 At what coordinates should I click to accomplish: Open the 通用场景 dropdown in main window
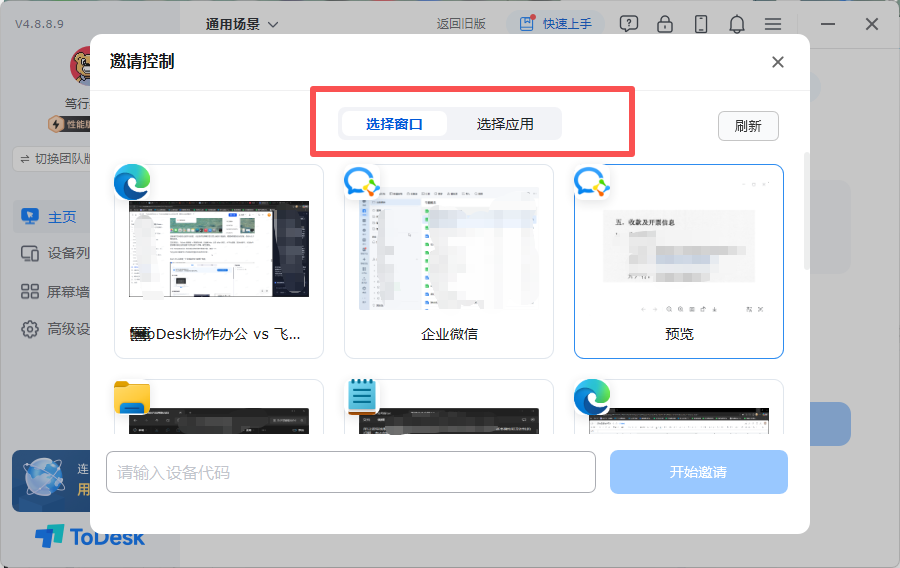(x=242, y=24)
